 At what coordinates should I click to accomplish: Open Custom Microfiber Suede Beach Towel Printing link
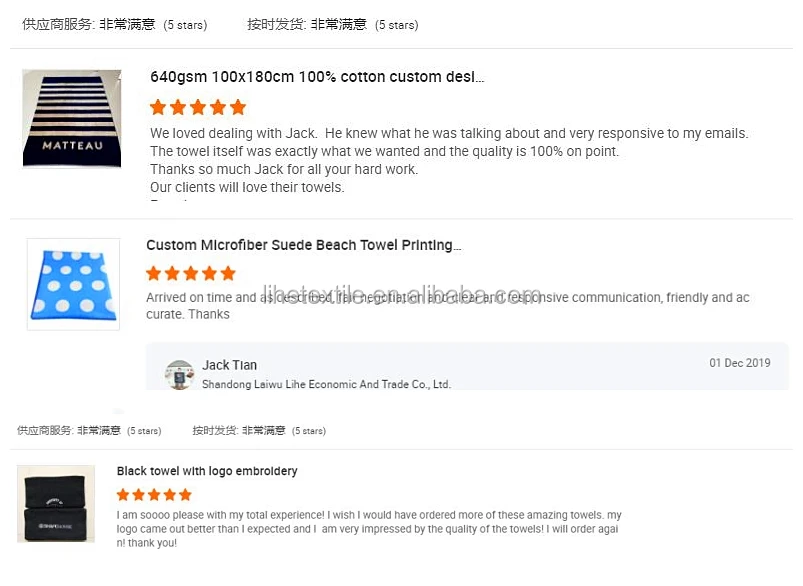304,245
